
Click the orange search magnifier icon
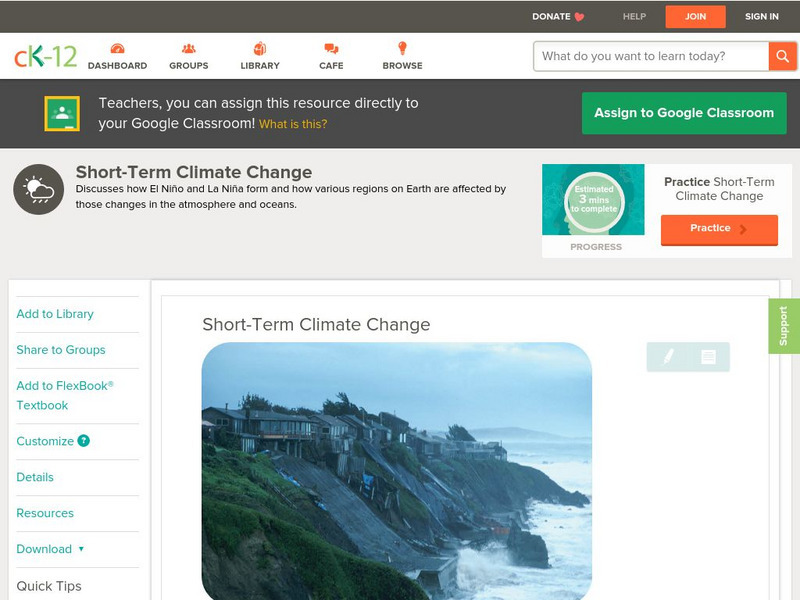pyautogui.click(x=782, y=56)
